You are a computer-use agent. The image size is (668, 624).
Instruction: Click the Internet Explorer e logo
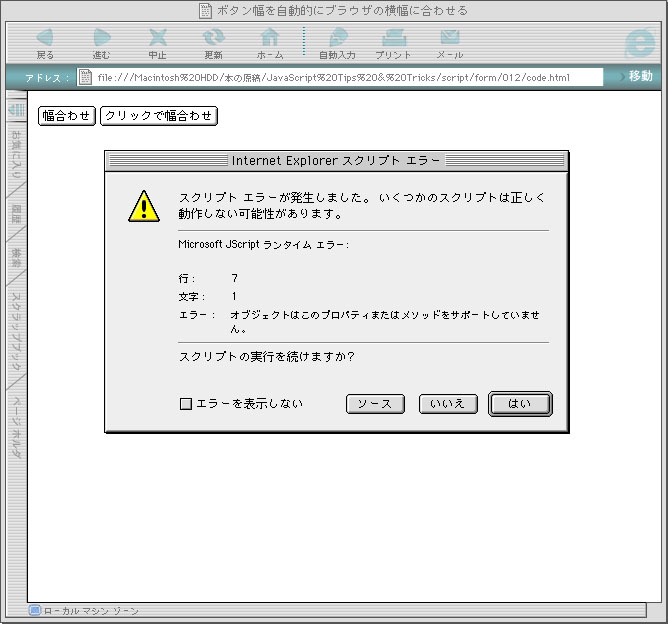tap(640, 43)
